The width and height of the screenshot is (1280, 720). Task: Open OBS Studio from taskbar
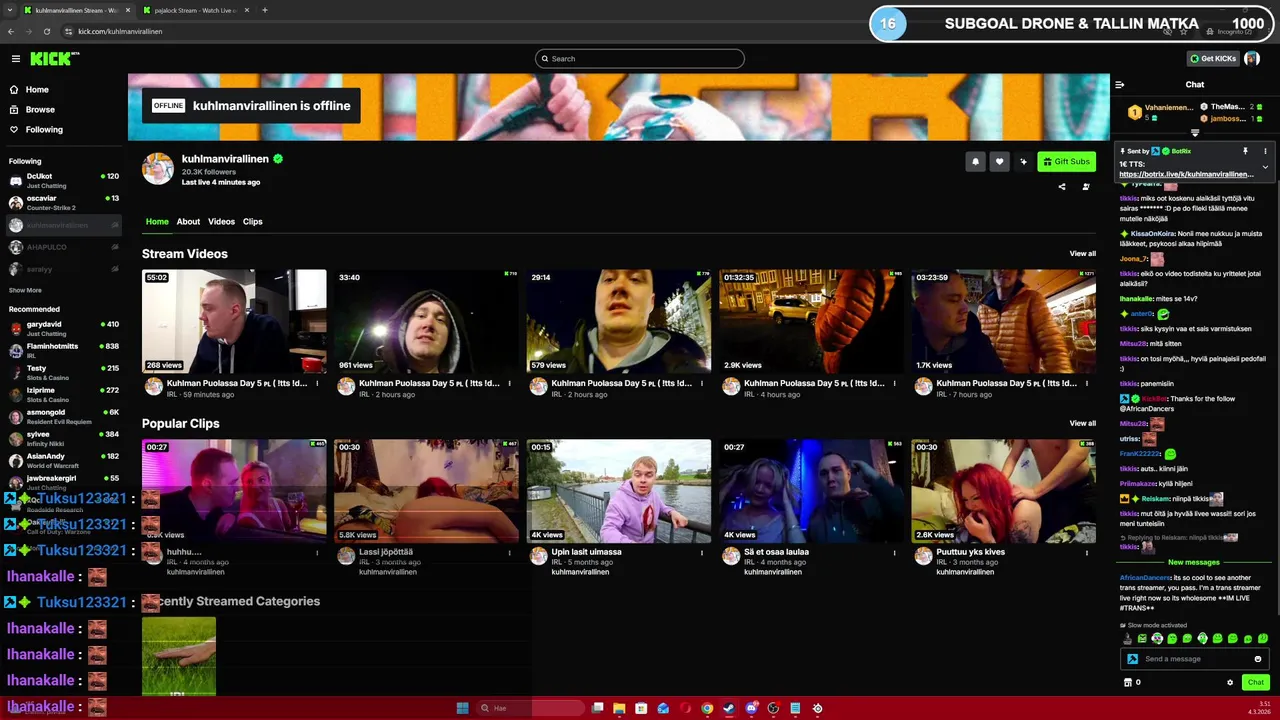(773, 708)
